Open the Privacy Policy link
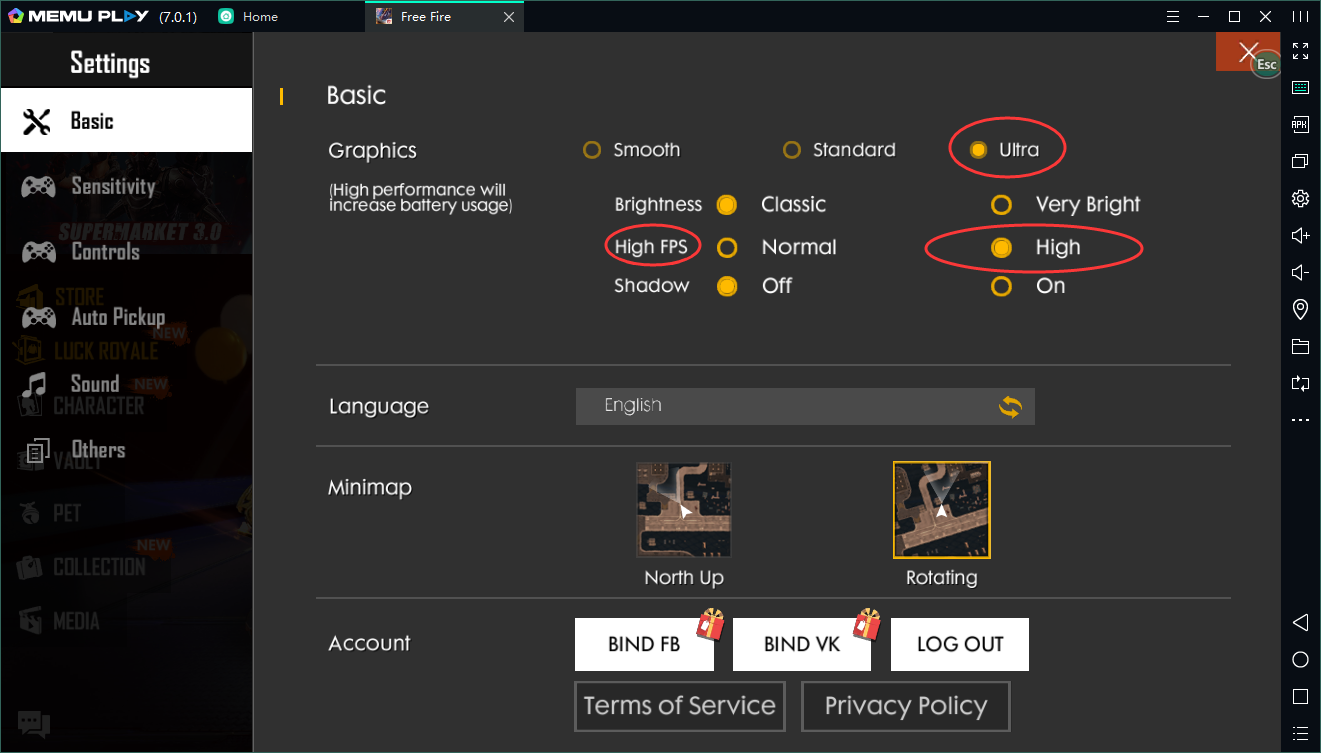 pos(905,706)
